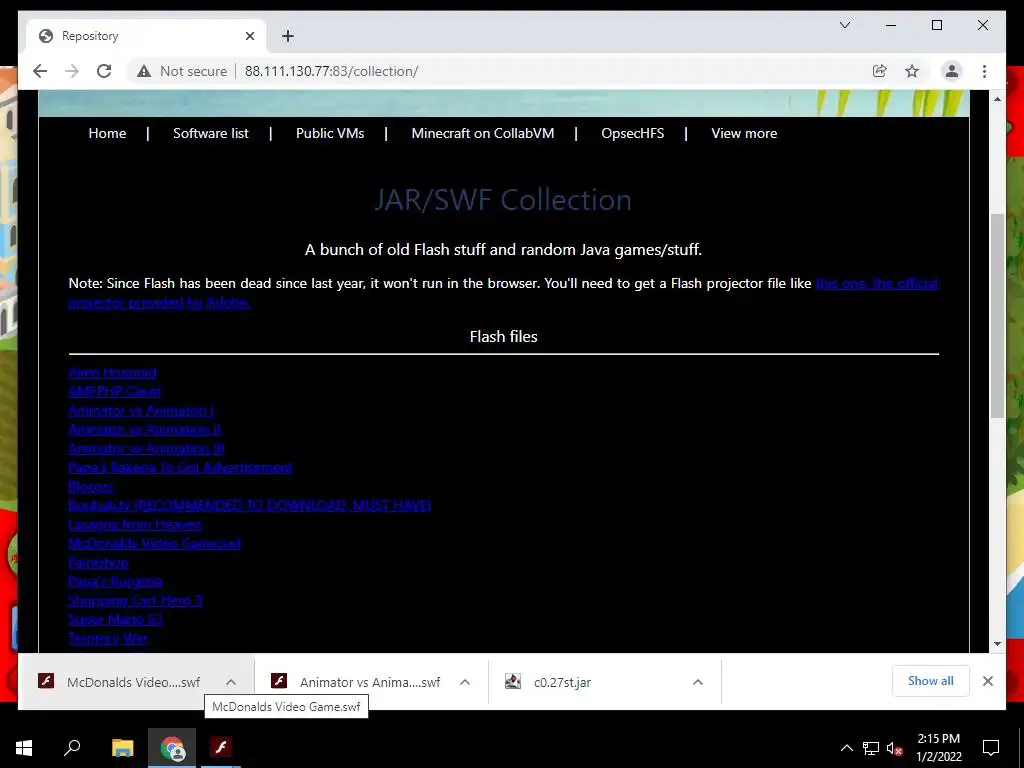Open the notification center icon
Screen dimensions: 1024x768
(x=991, y=748)
